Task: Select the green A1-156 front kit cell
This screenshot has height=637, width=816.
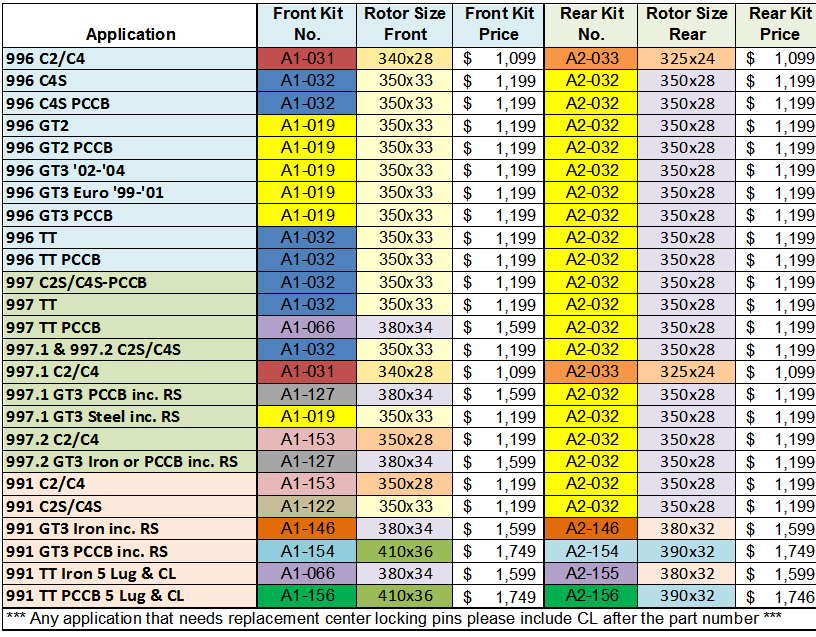Action: pyautogui.click(x=307, y=596)
